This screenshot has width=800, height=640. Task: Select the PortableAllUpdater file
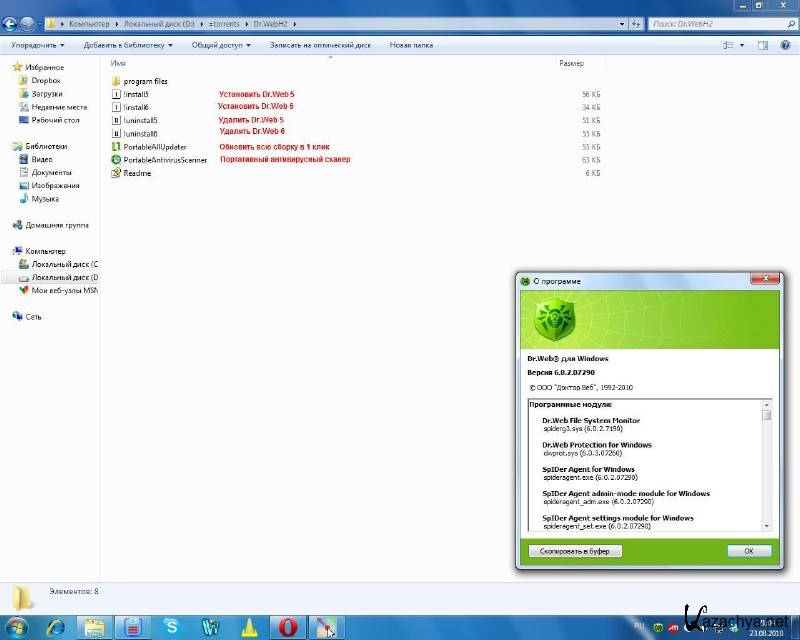154,147
